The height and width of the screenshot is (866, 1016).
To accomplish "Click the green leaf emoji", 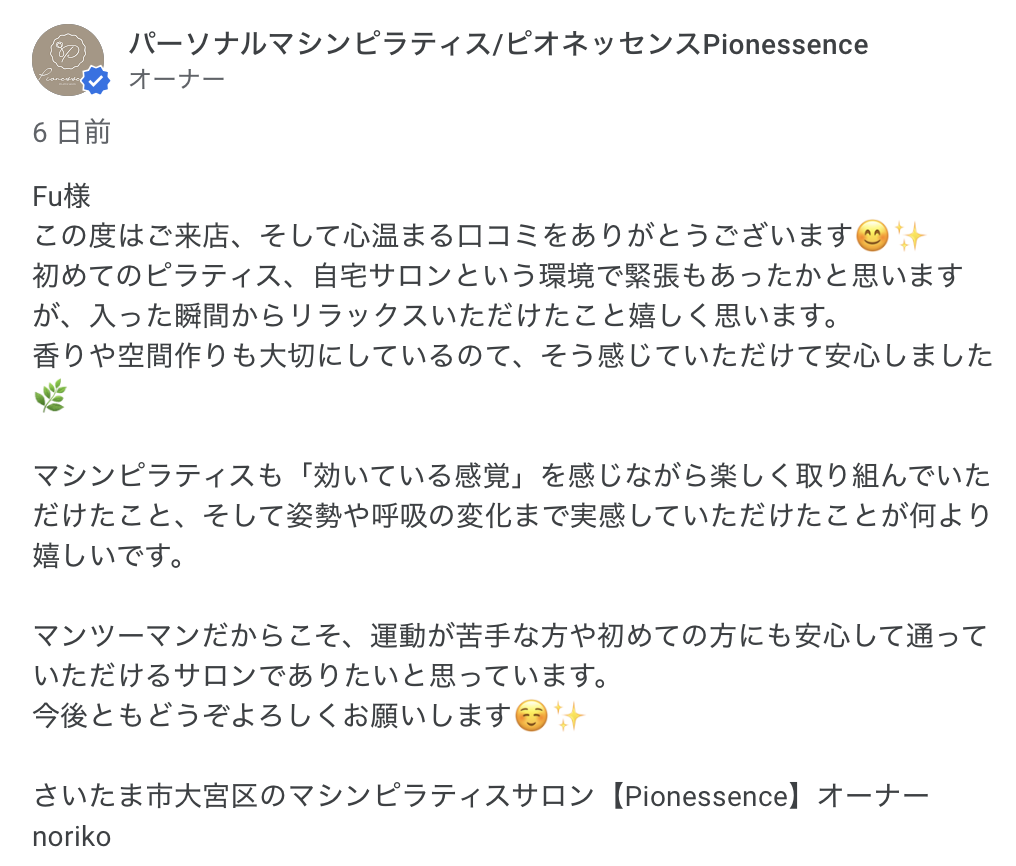I will [50, 398].
